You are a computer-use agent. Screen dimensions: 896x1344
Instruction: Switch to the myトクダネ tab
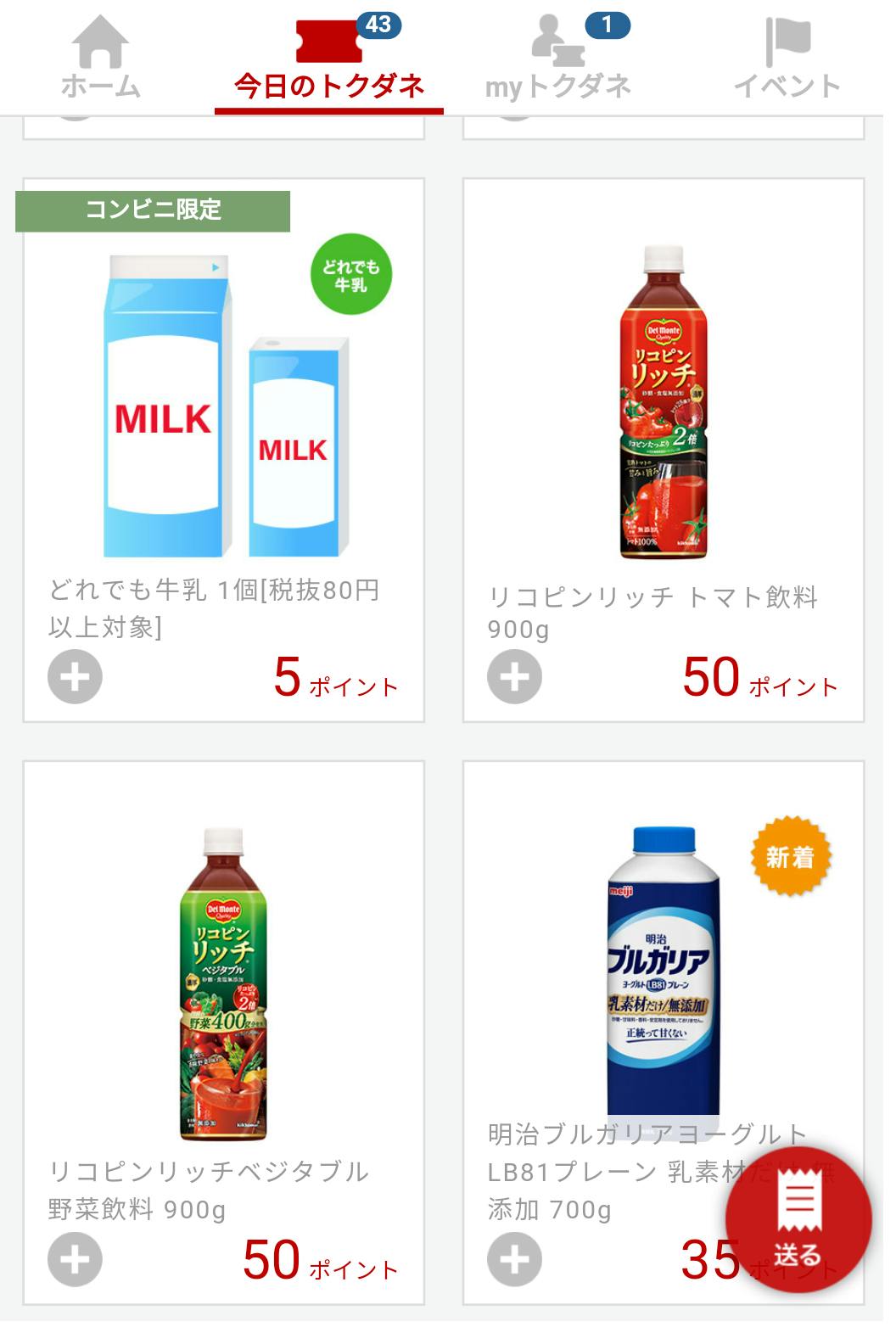pyautogui.click(x=557, y=59)
